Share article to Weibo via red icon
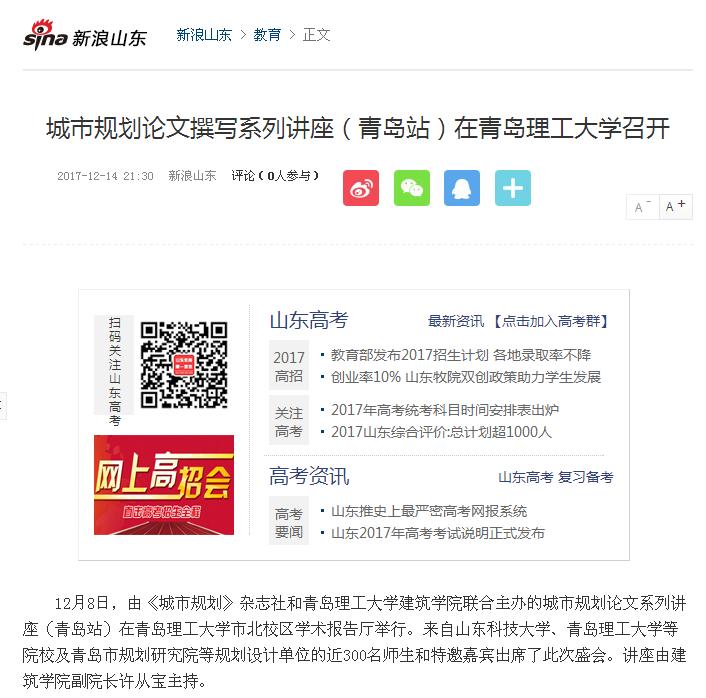The width and height of the screenshot is (706, 698). [x=361, y=188]
